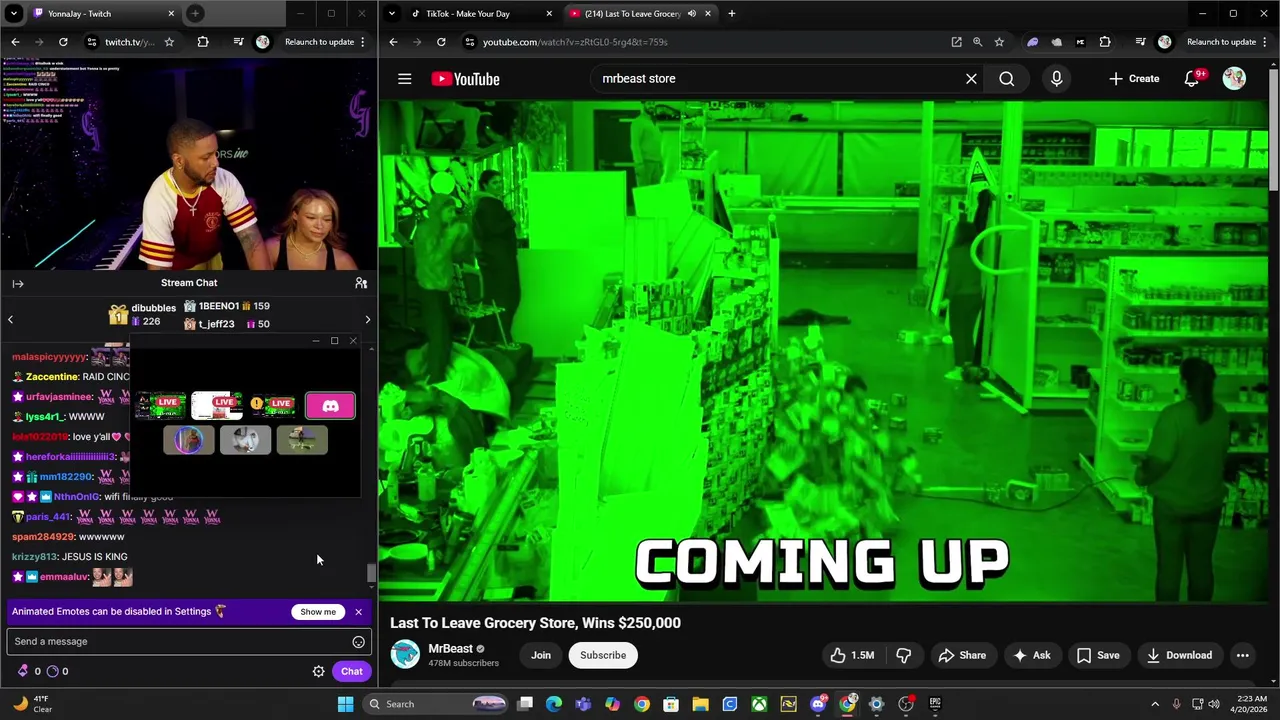
Task: Open the taskbar volume control
Action: [x=1216, y=704]
